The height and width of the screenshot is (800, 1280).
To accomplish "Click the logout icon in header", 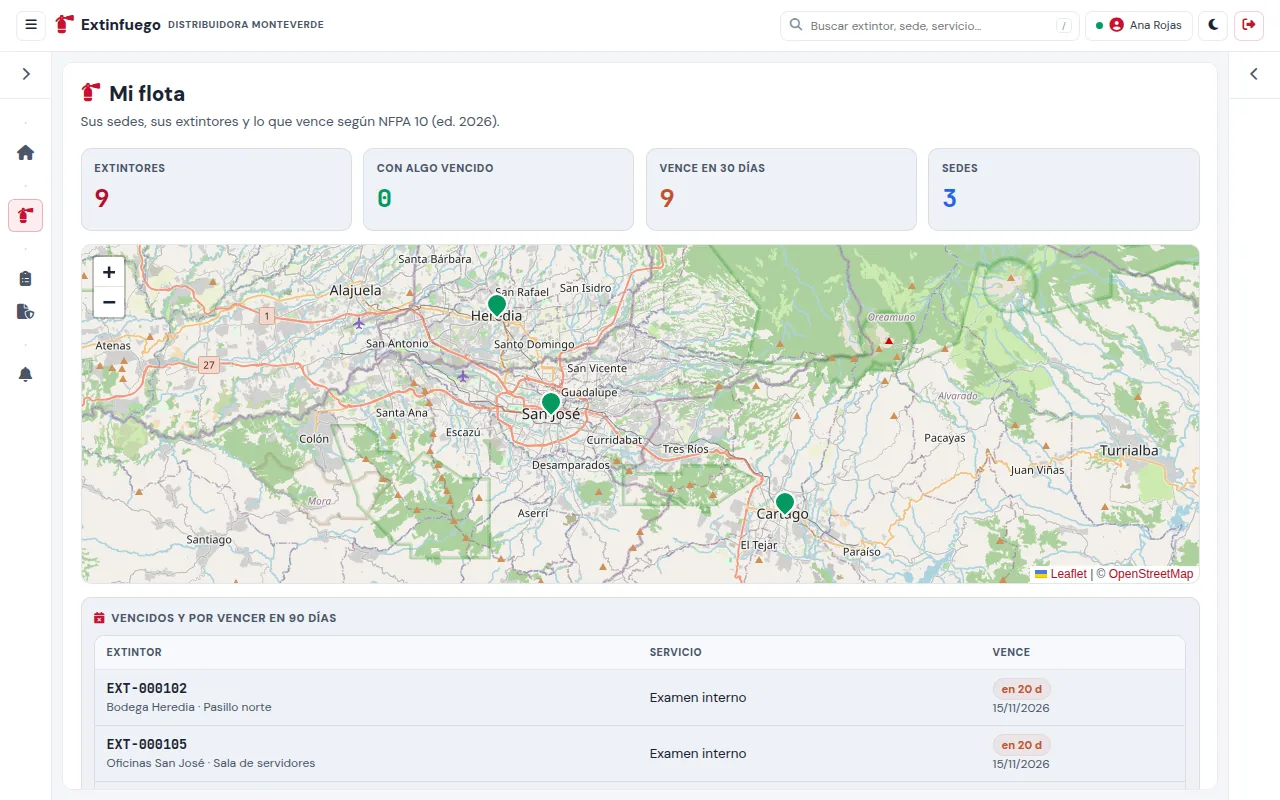I will tap(1249, 25).
